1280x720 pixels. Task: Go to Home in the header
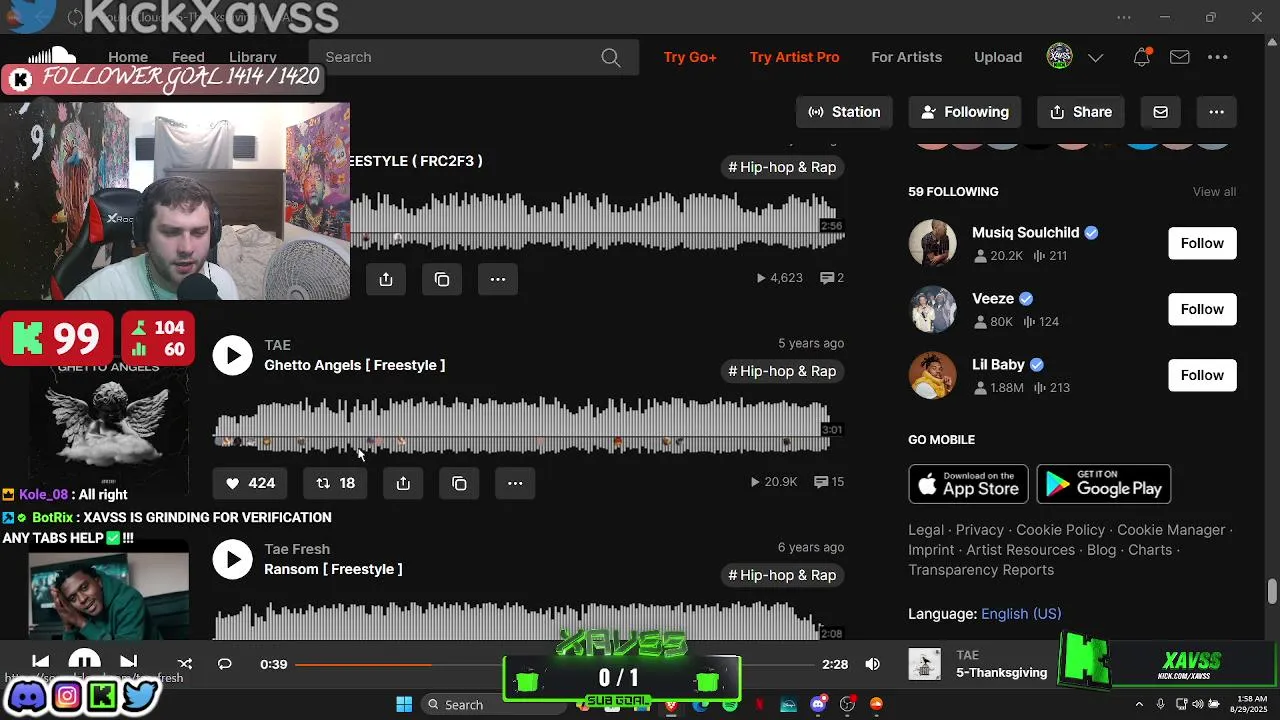(x=128, y=57)
